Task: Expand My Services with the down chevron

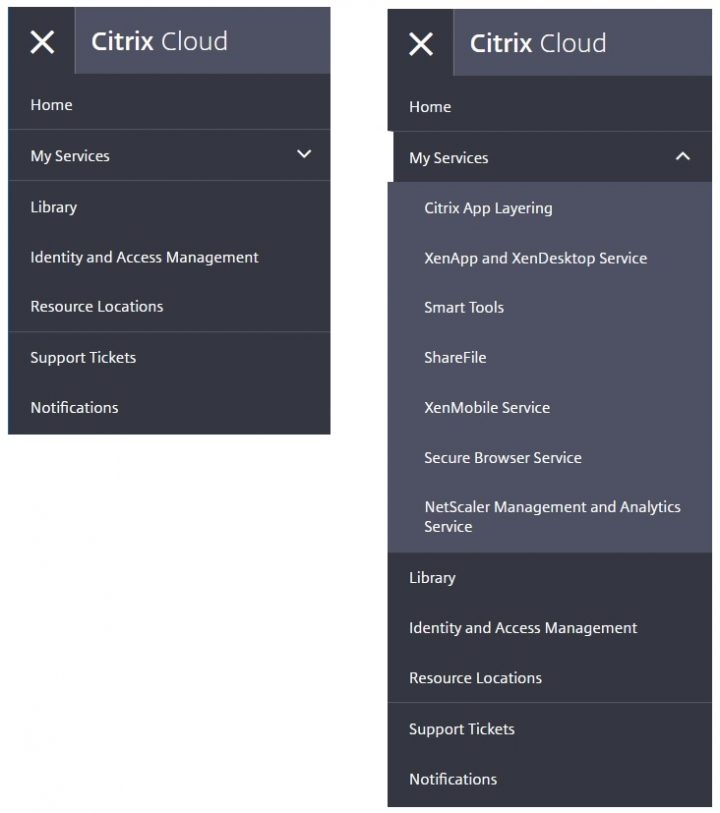Action: (x=304, y=155)
